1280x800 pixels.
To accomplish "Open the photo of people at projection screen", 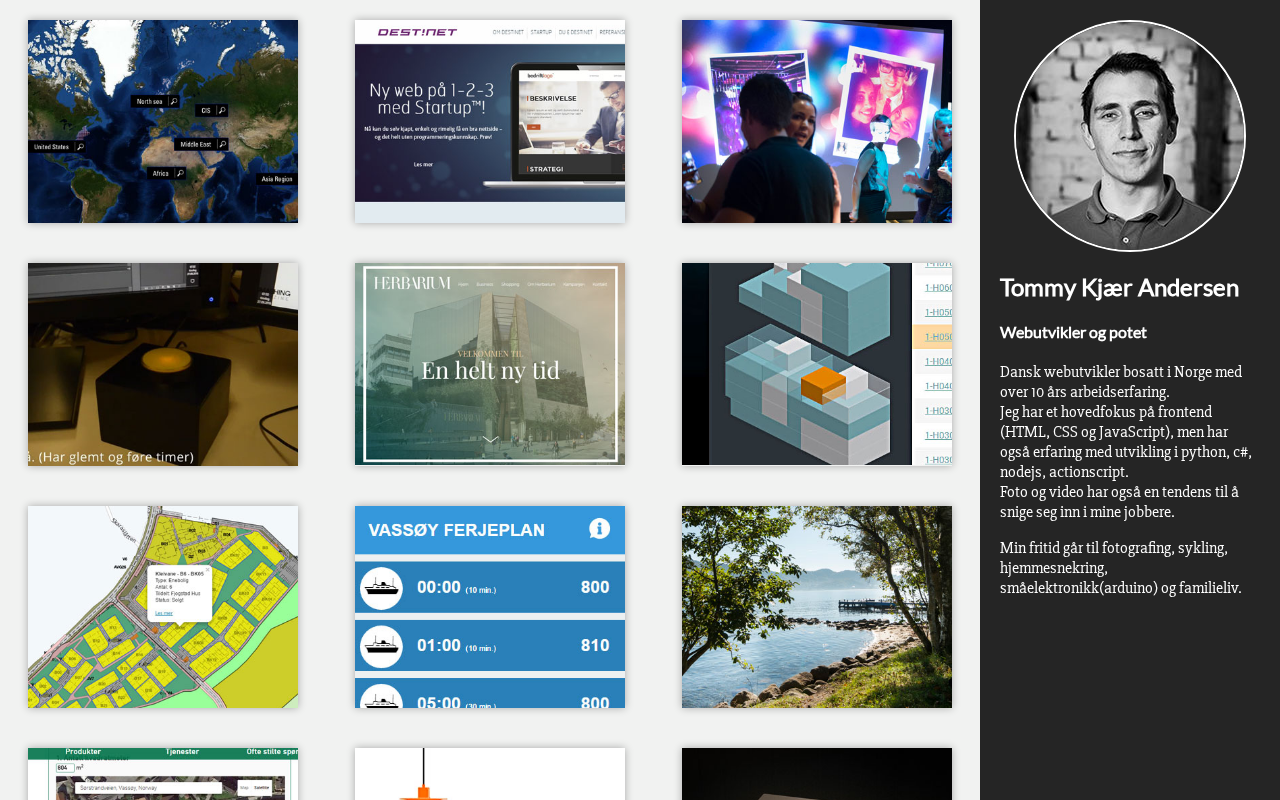I will (x=817, y=121).
